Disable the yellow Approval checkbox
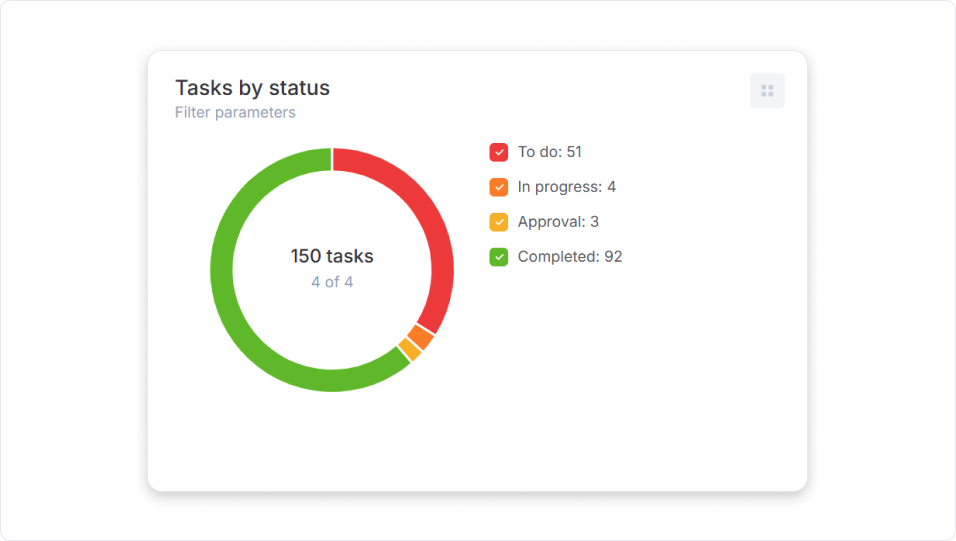Screen dimensions: 956x541 pyautogui.click(x=499, y=222)
